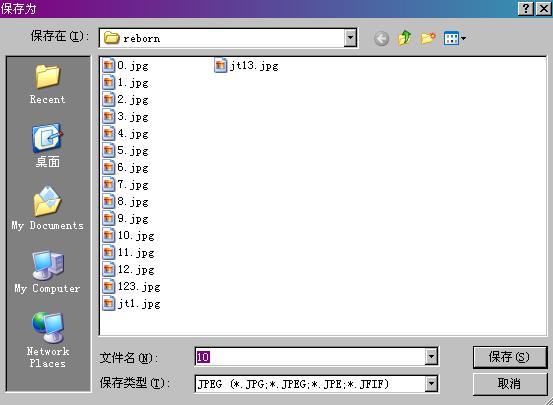
Task: Click the 保存 save button
Action: (x=510, y=357)
